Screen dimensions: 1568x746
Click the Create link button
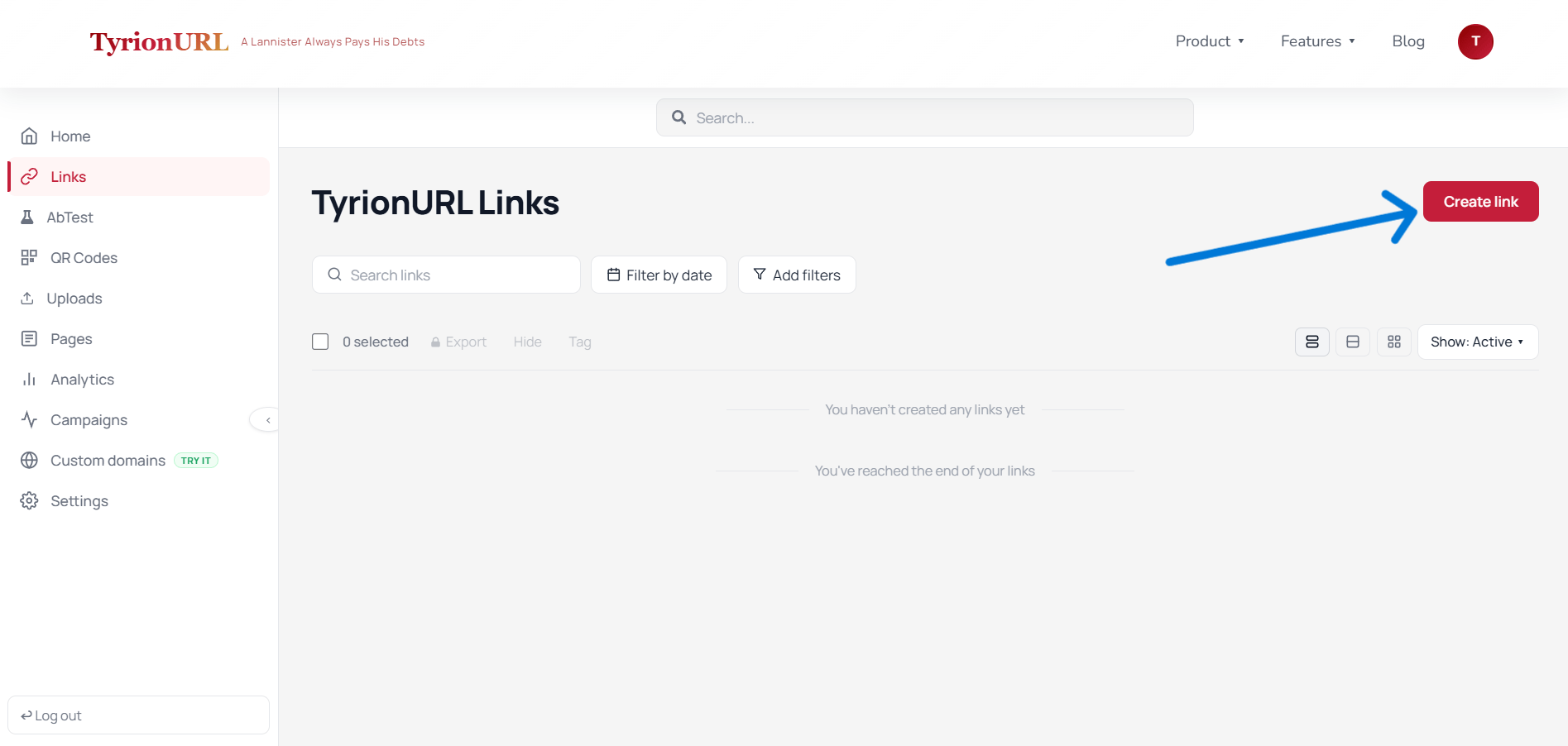click(1480, 202)
